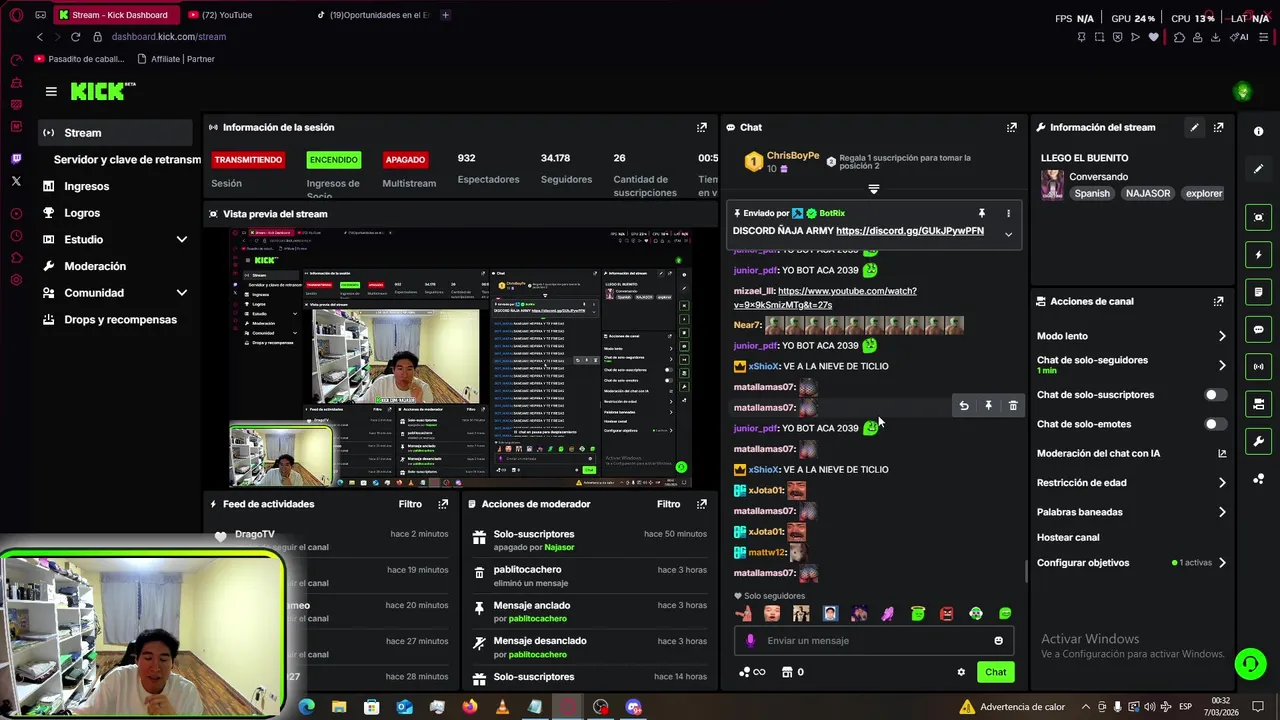This screenshot has height=720, width=1280.
Task: Open Firefox from the Windows taskbar
Action: pyautogui.click(x=469, y=707)
